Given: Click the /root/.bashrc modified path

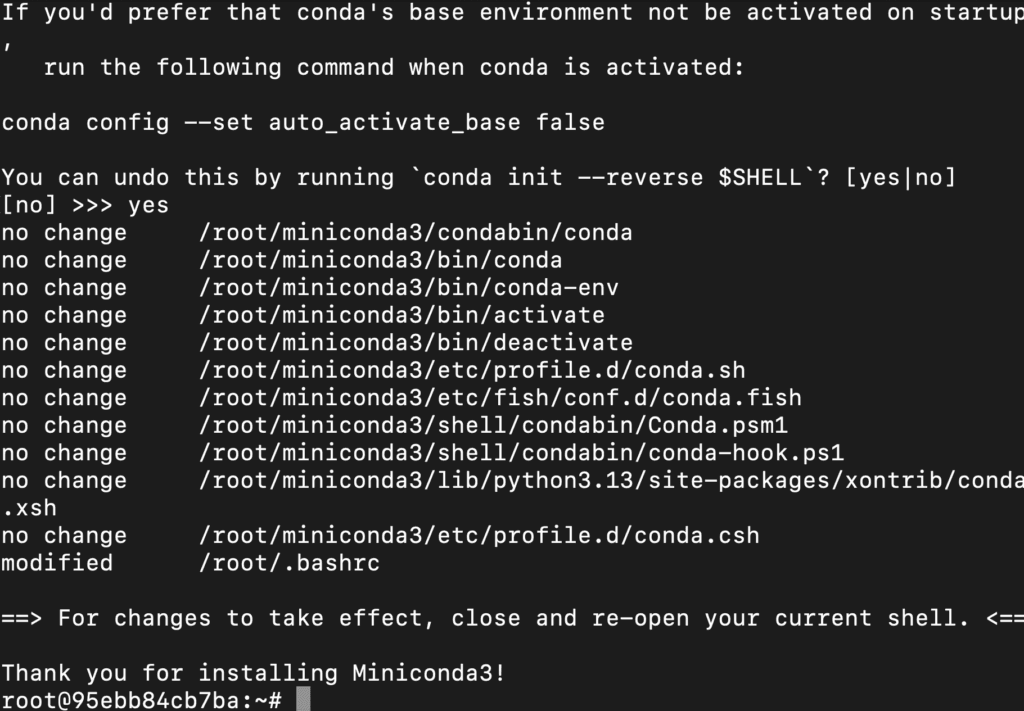Looking at the screenshot, I should tap(289, 563).
